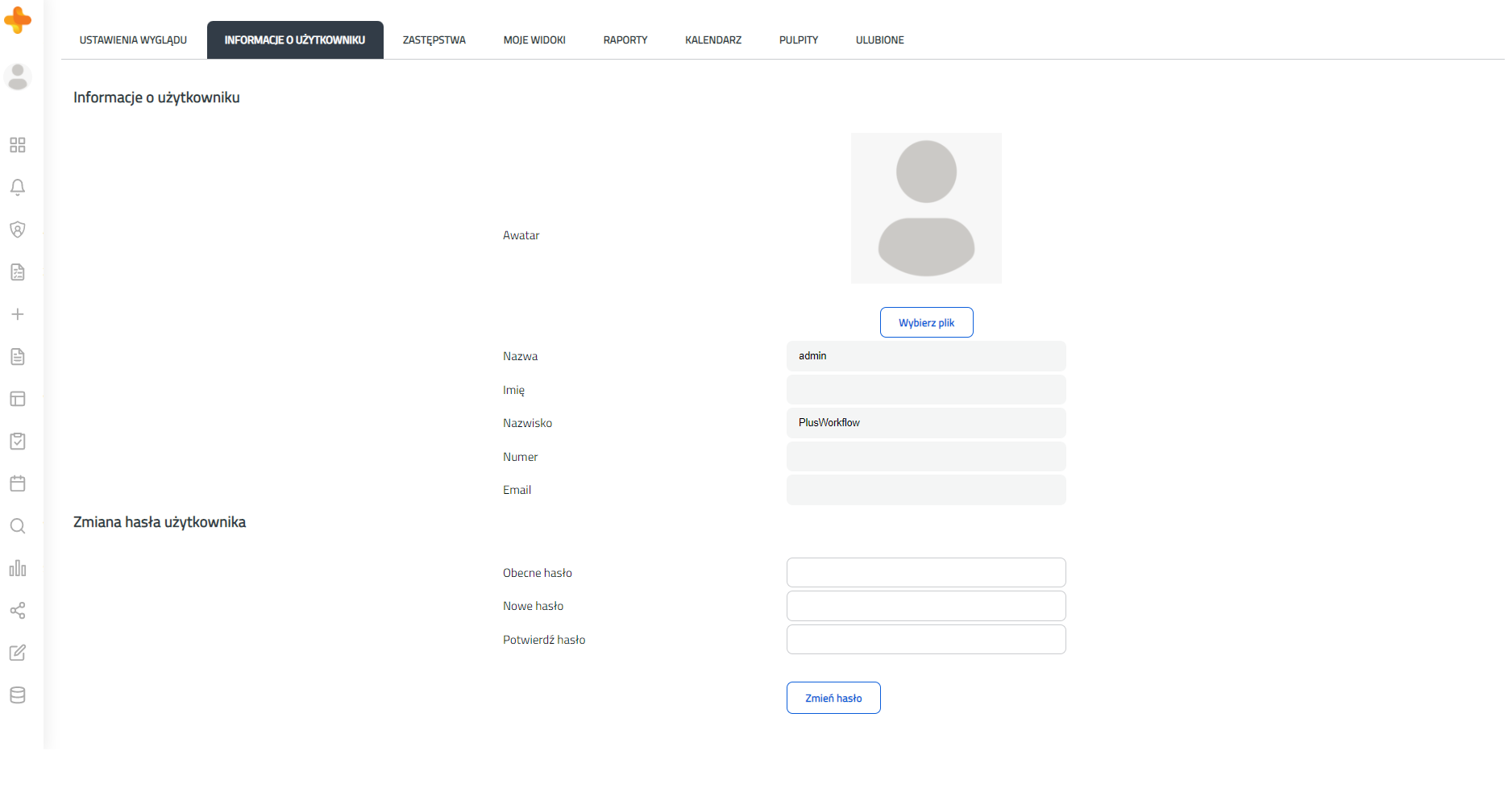Click the Nazwisko label
Screen dimensions: 1512x788
click(528, 423)
